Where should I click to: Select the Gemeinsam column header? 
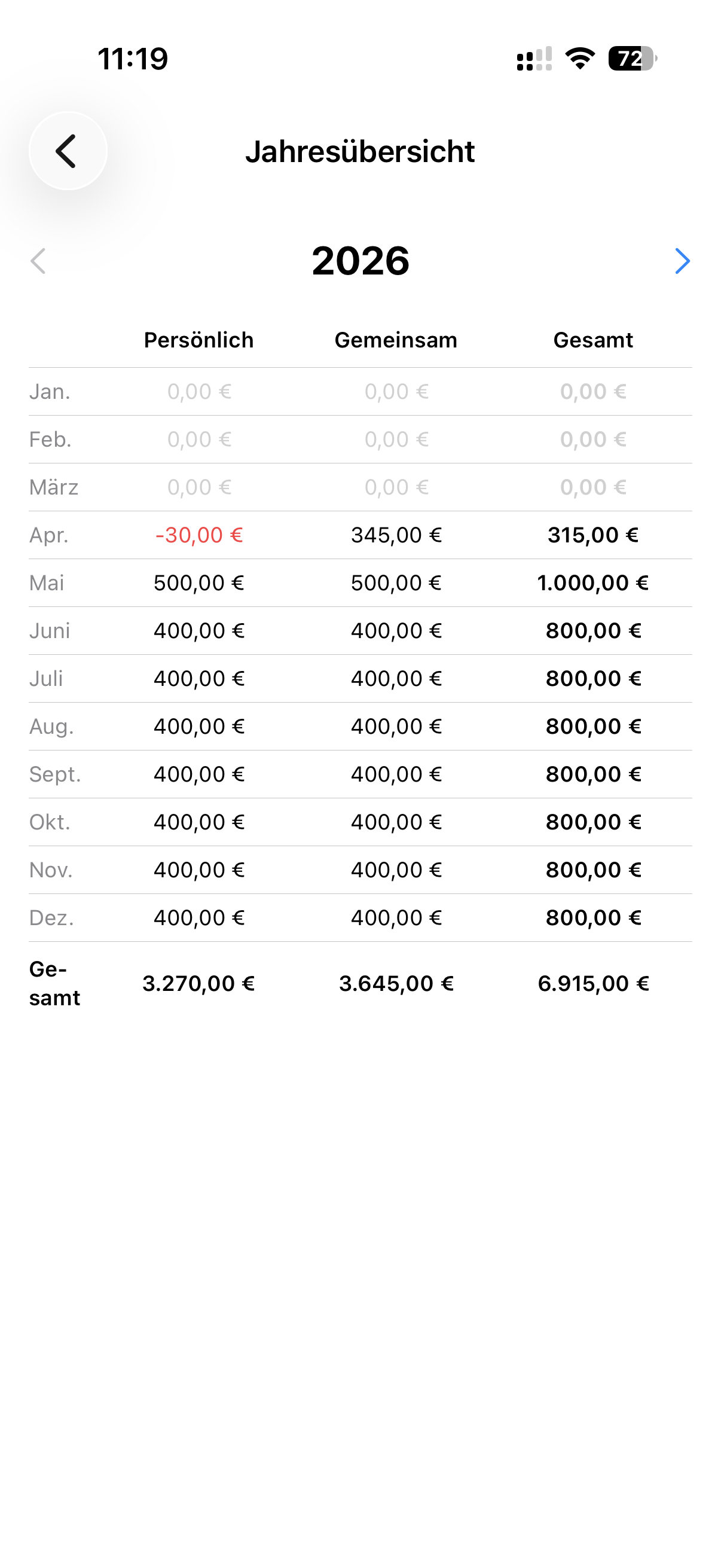click(x=396, y=340)
